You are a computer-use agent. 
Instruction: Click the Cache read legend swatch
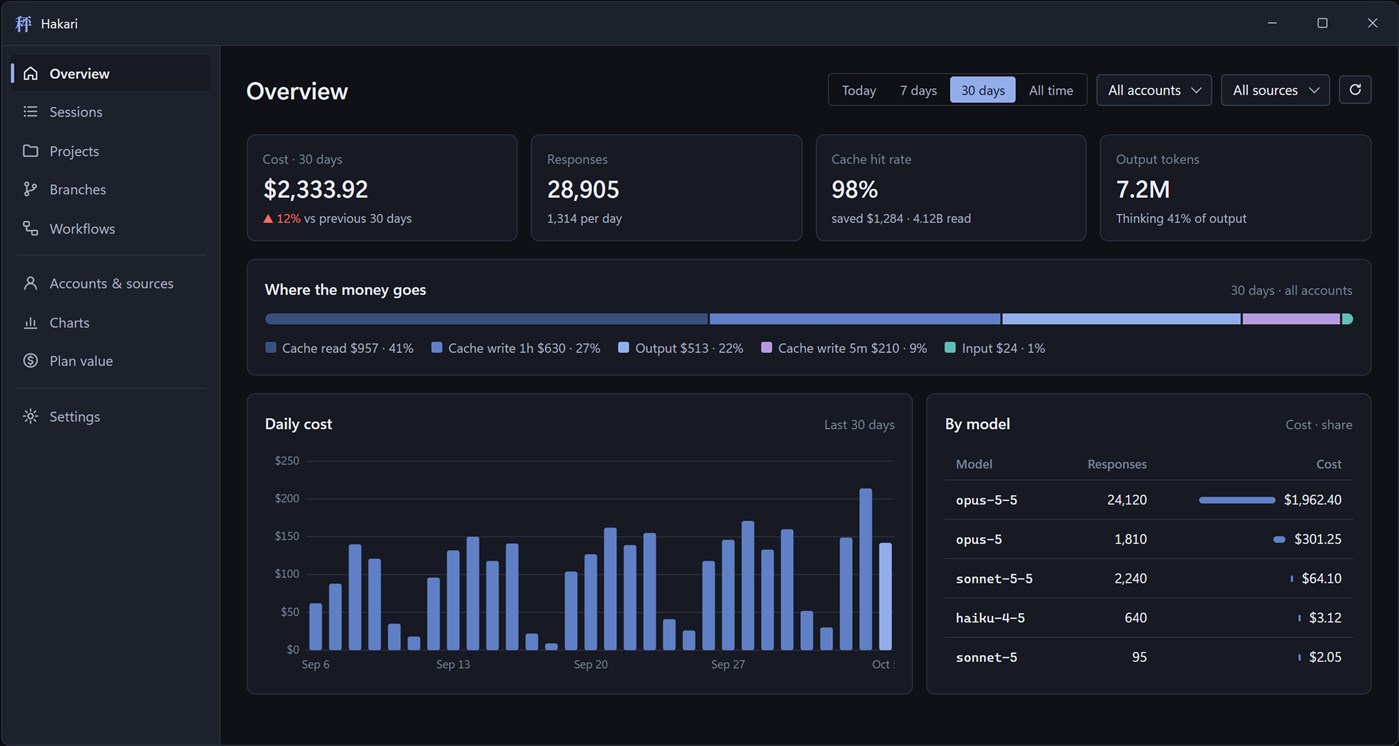(271, 348)
